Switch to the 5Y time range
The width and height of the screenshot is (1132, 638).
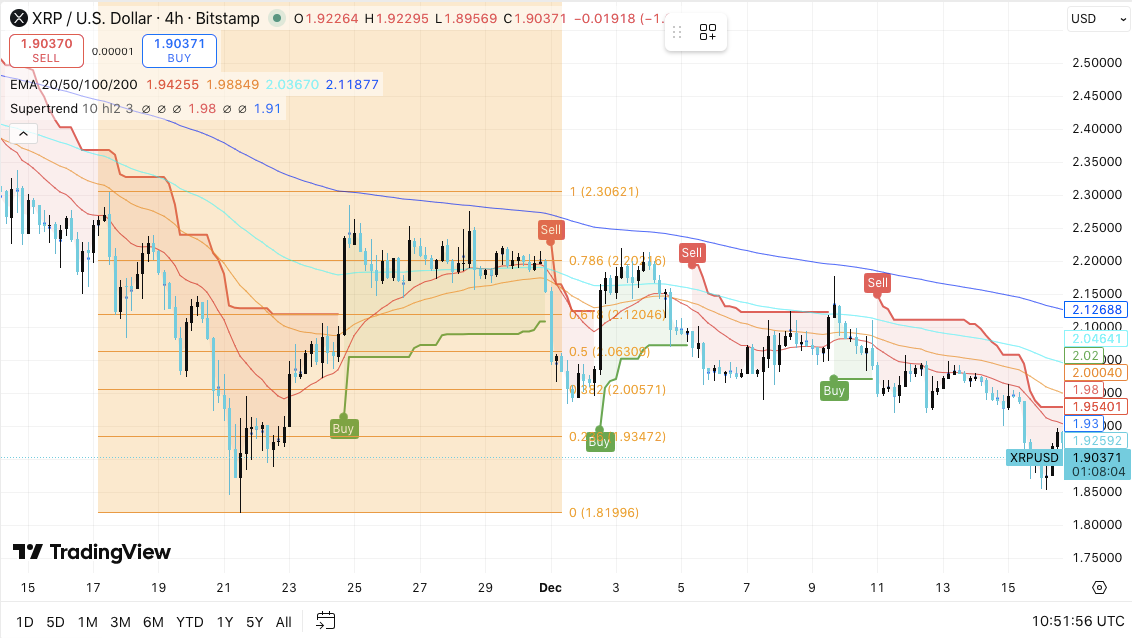(x=255, y=622)
